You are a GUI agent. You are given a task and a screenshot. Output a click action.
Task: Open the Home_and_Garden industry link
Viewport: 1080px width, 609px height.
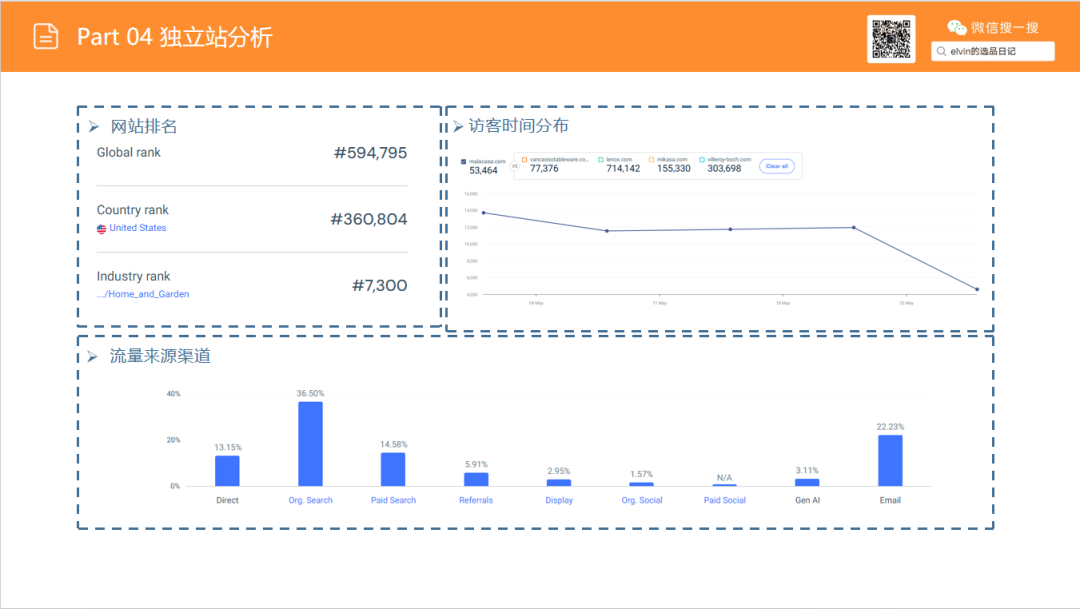coord(143,294)
